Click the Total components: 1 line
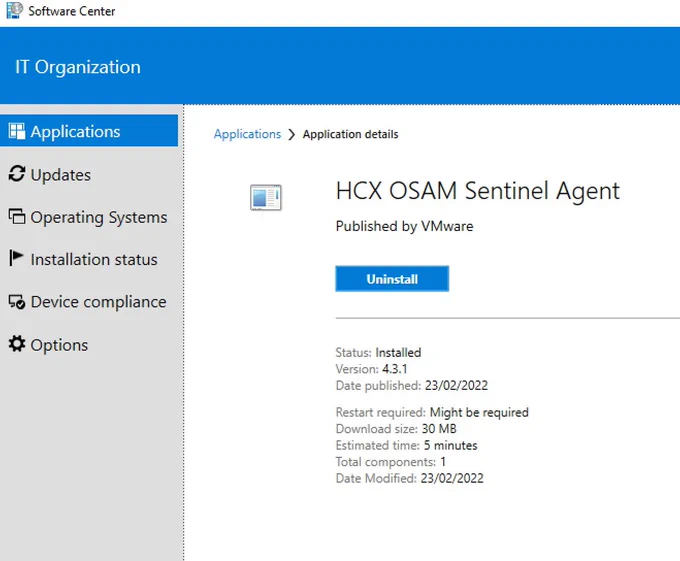The height and width of the screenshot is (561, 680). [x=391, y=462]
